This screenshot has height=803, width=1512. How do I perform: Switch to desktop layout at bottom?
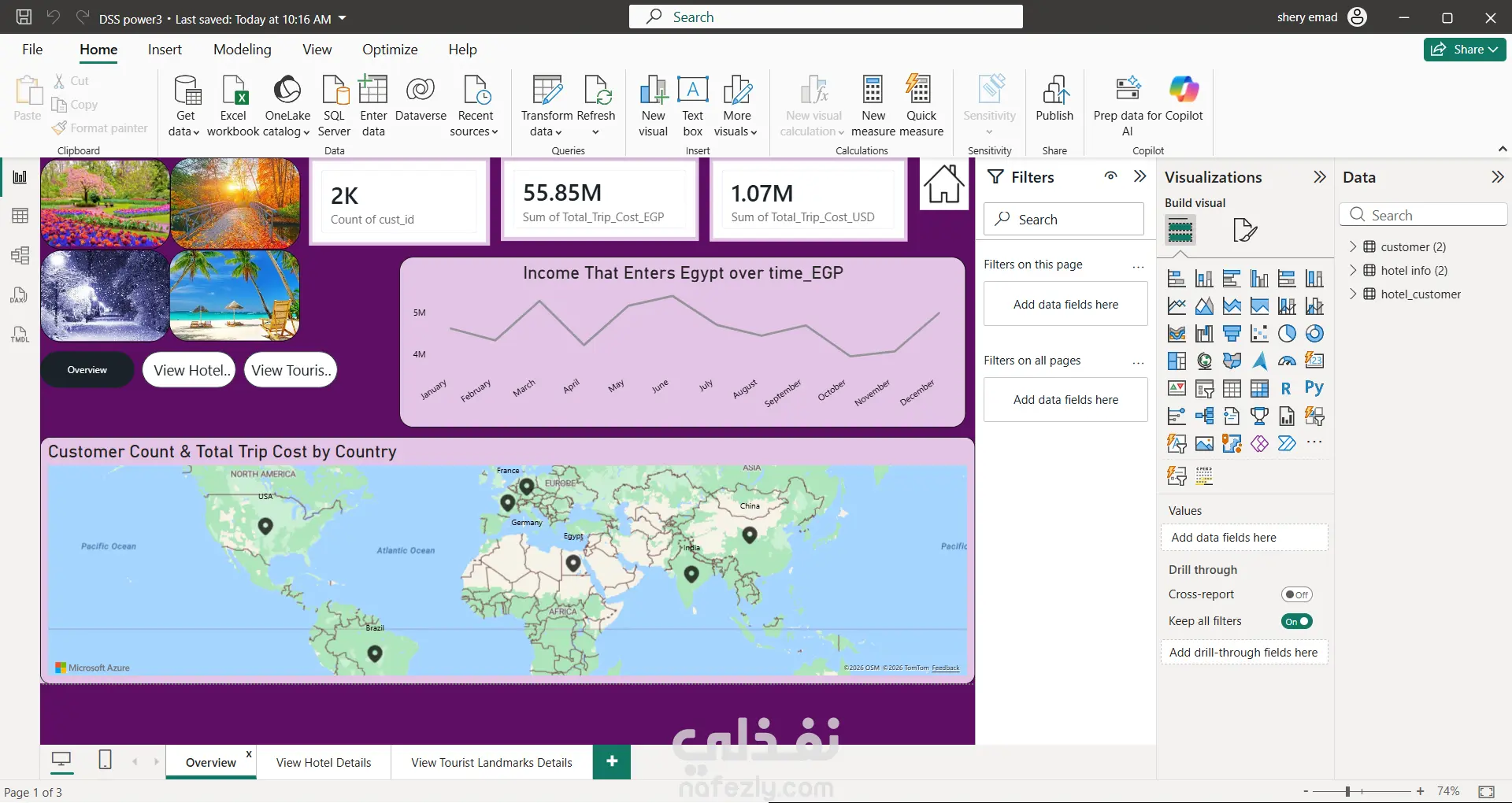click(61, 760)
